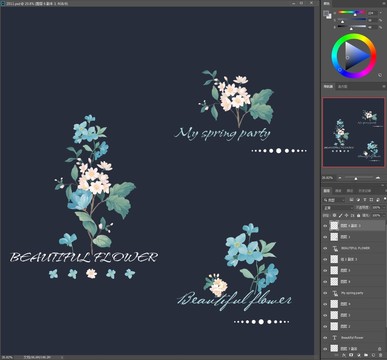Click the create new group folder icon
The image size is (387, 360).
[x=366, y=355]
